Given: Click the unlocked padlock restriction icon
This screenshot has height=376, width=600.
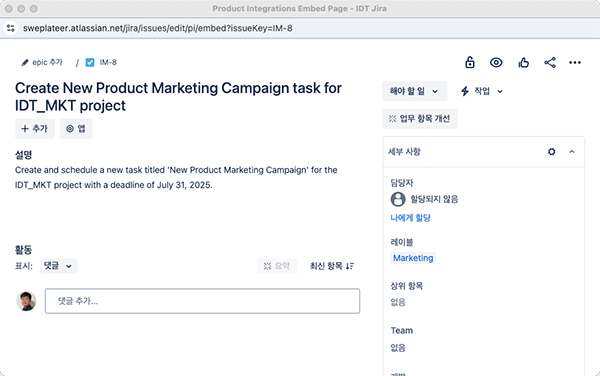Looking at the screenshot, I should (470, 62).
